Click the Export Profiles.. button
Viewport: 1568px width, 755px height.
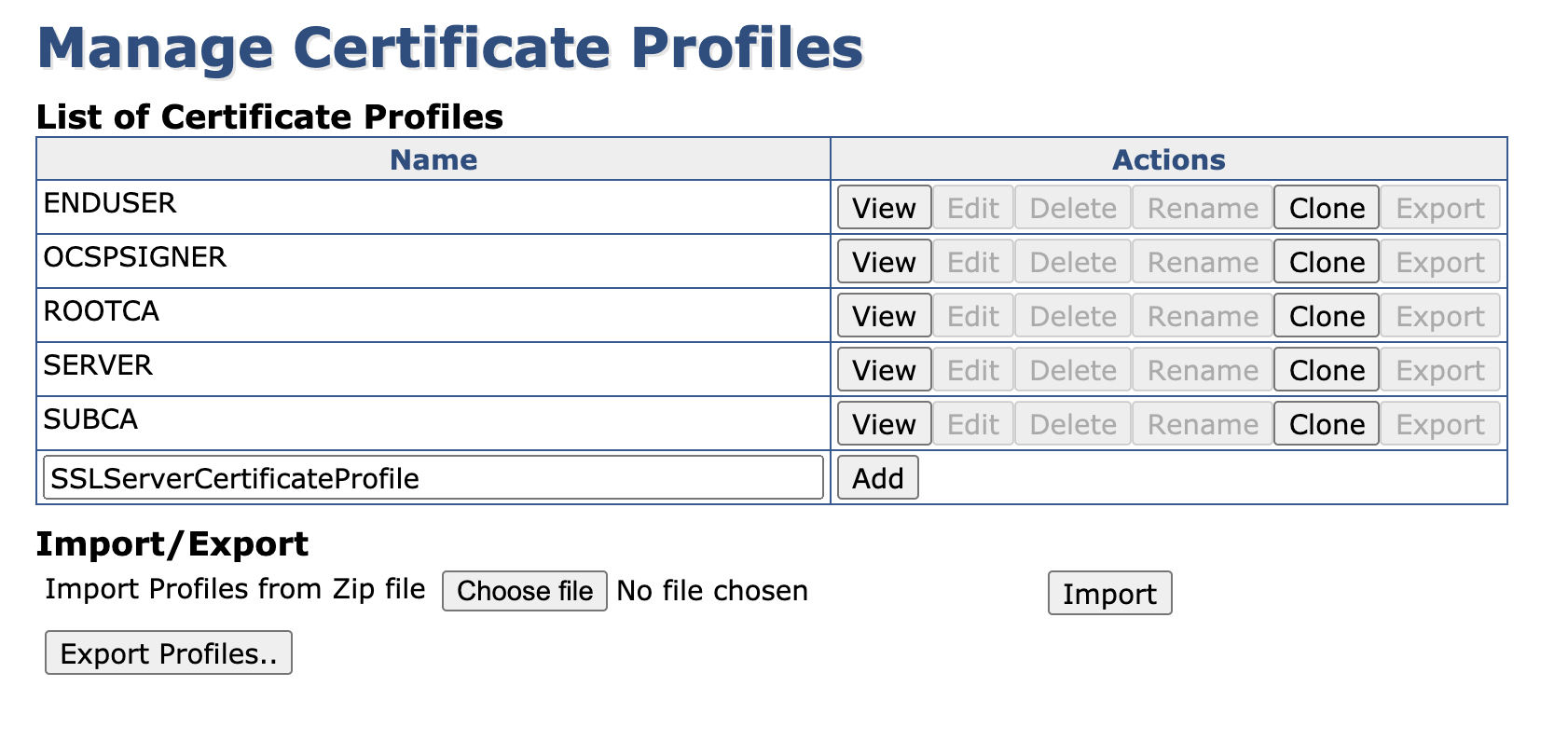click(169, 653)
